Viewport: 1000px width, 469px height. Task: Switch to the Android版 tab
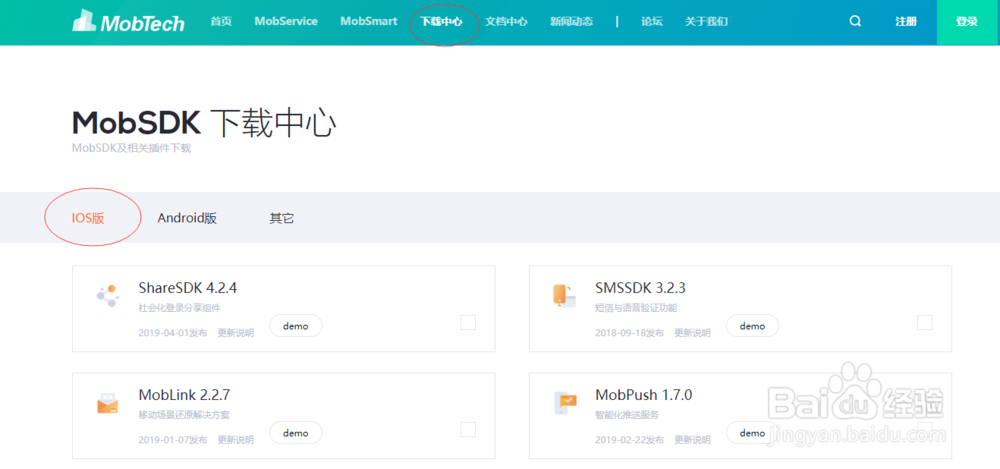click(187, 218)
